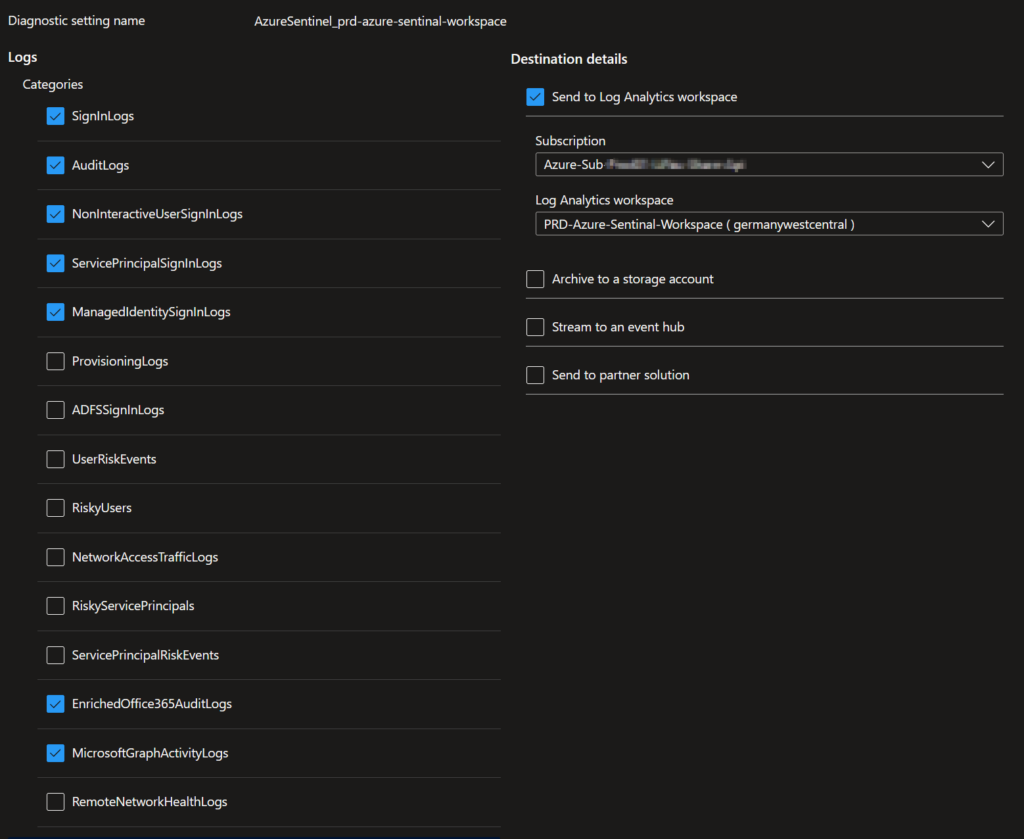Uncheck the AuditLogs category
The height and width of the screenshot is (839, 1024).
point(55,165)
